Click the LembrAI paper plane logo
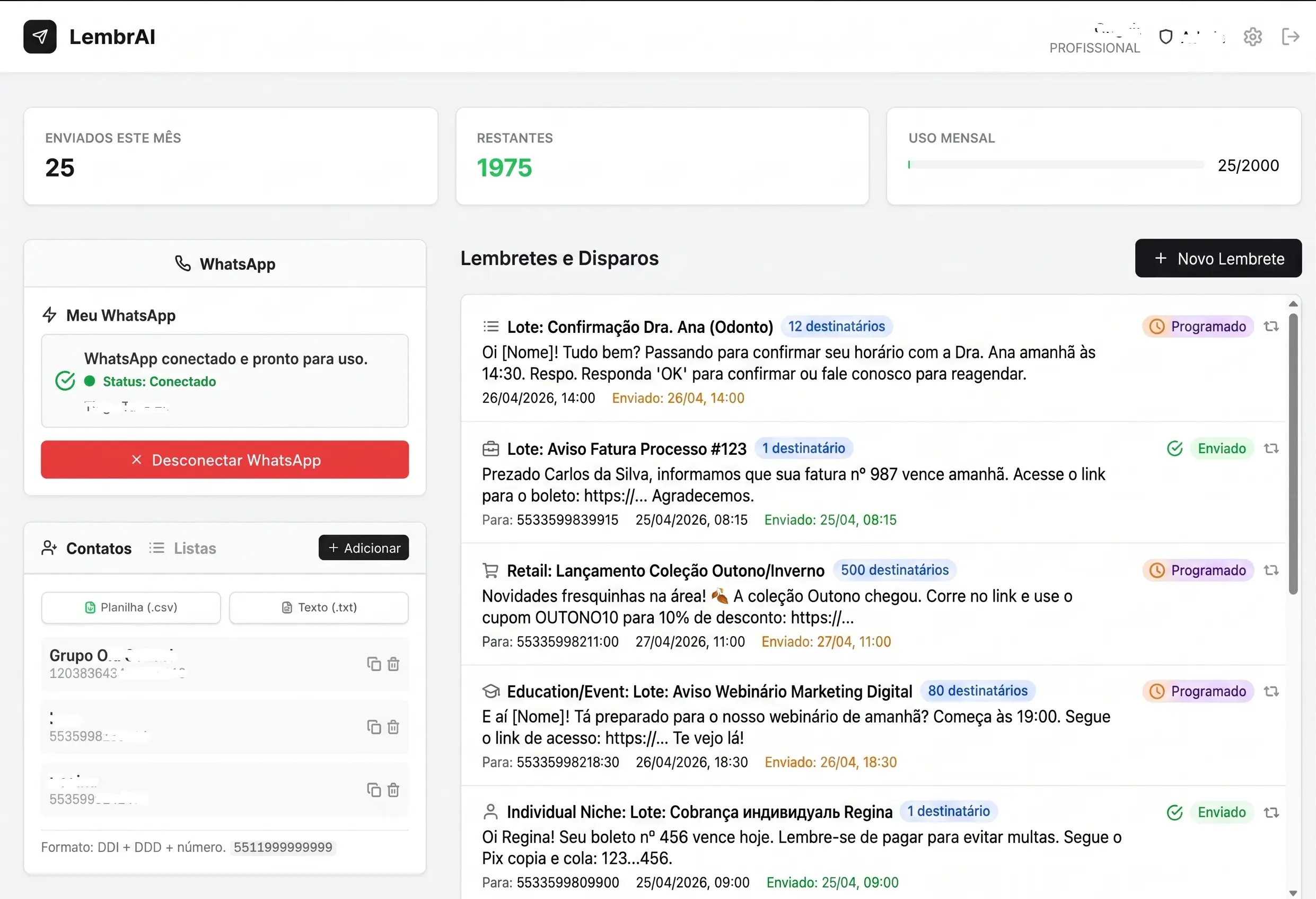This screenshot has height=899, width=1316. (40, 37)
